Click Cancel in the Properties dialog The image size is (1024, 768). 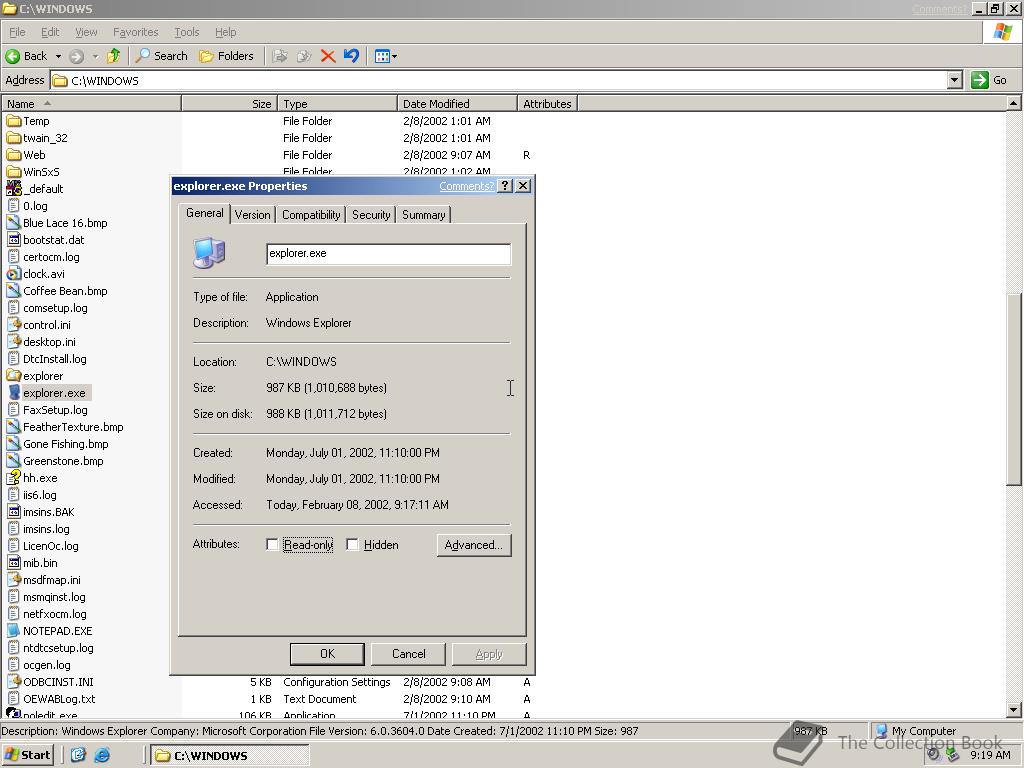[x=408, y=654]
